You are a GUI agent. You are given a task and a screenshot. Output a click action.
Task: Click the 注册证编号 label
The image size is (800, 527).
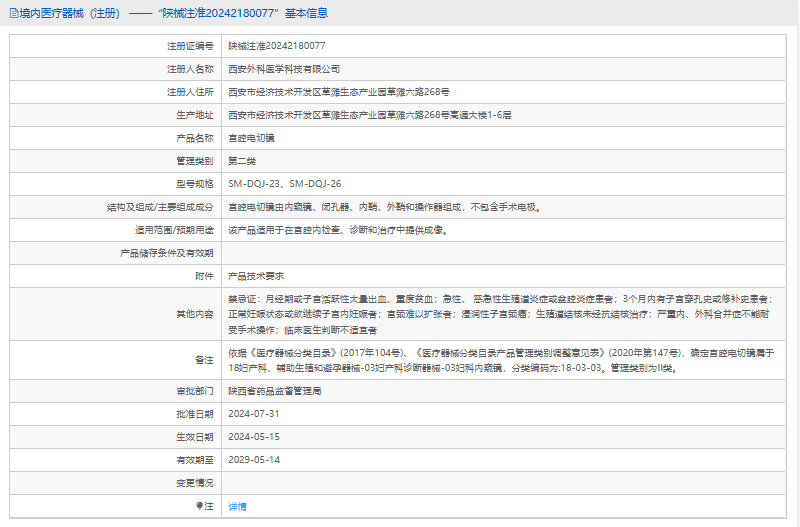(x=190, y=46)
